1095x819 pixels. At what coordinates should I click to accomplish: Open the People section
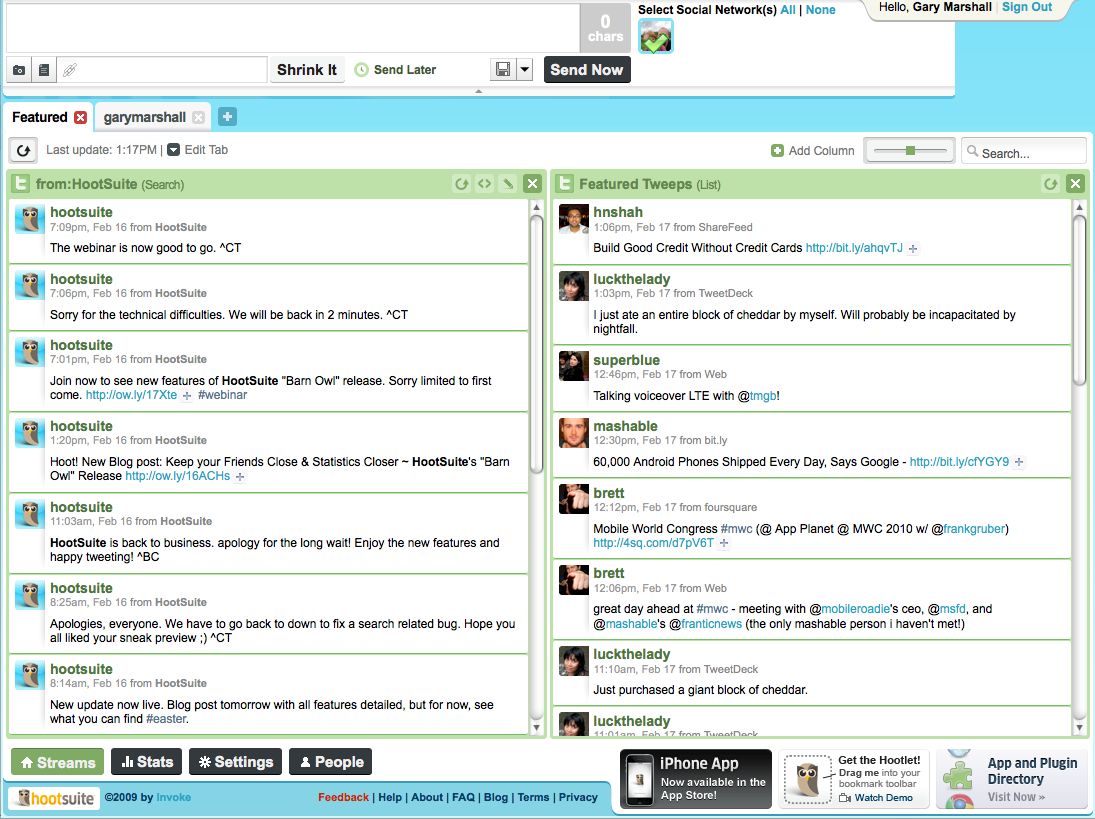pos(330,761)
